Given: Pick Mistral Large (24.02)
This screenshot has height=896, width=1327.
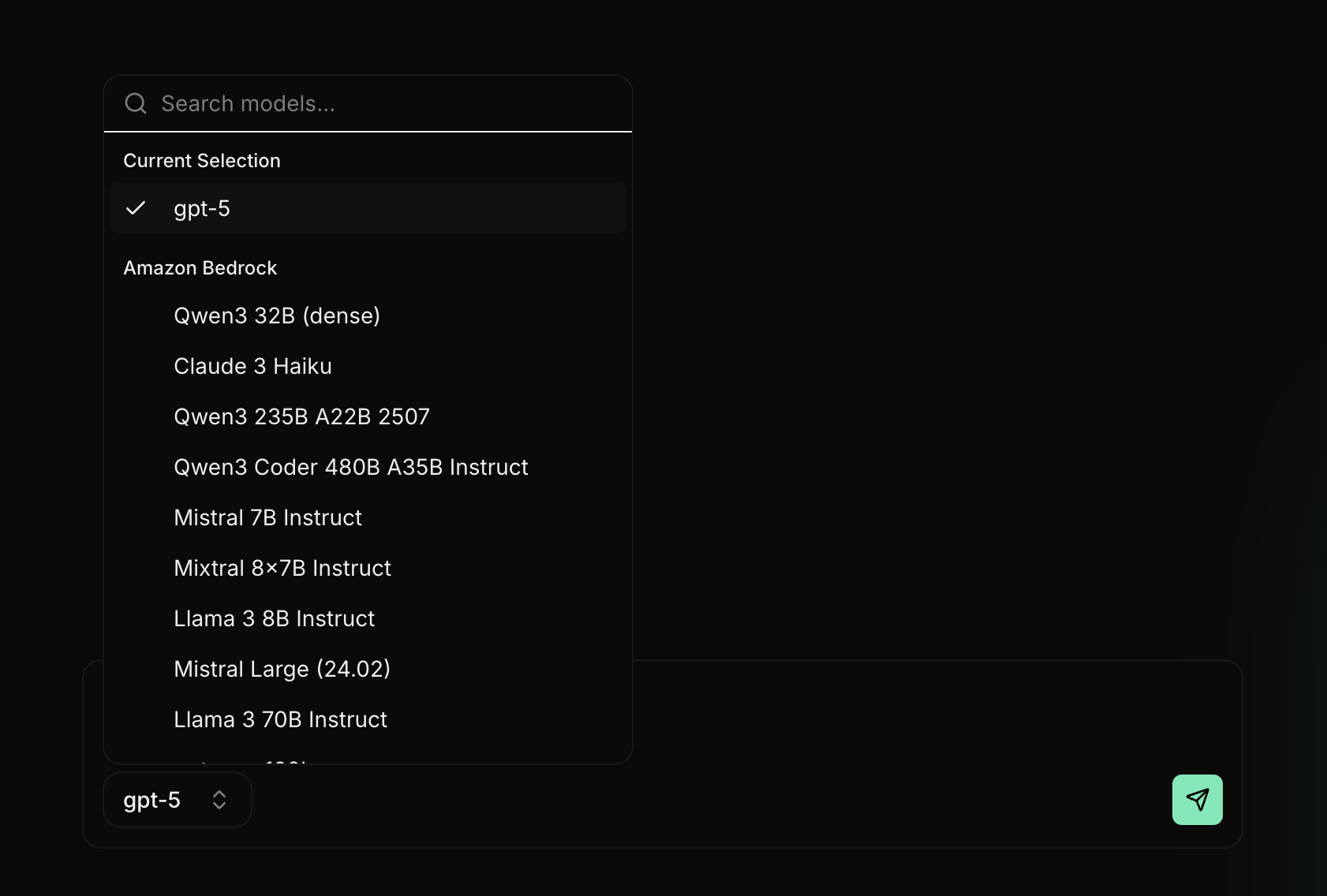Looking at the screenshot, I should click(282, 668).
